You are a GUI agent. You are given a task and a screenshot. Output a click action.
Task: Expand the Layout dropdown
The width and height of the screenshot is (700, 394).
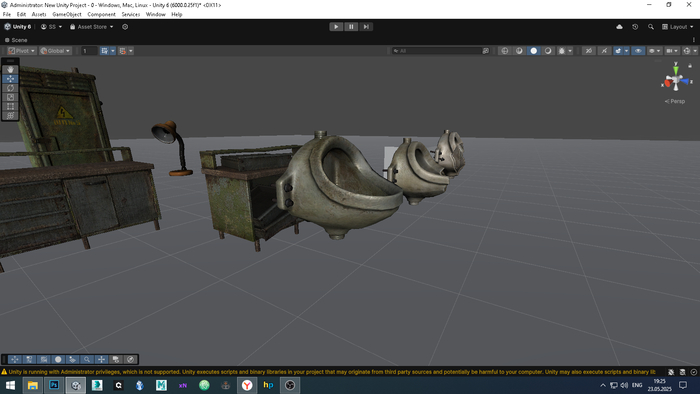tap(678, 27)
